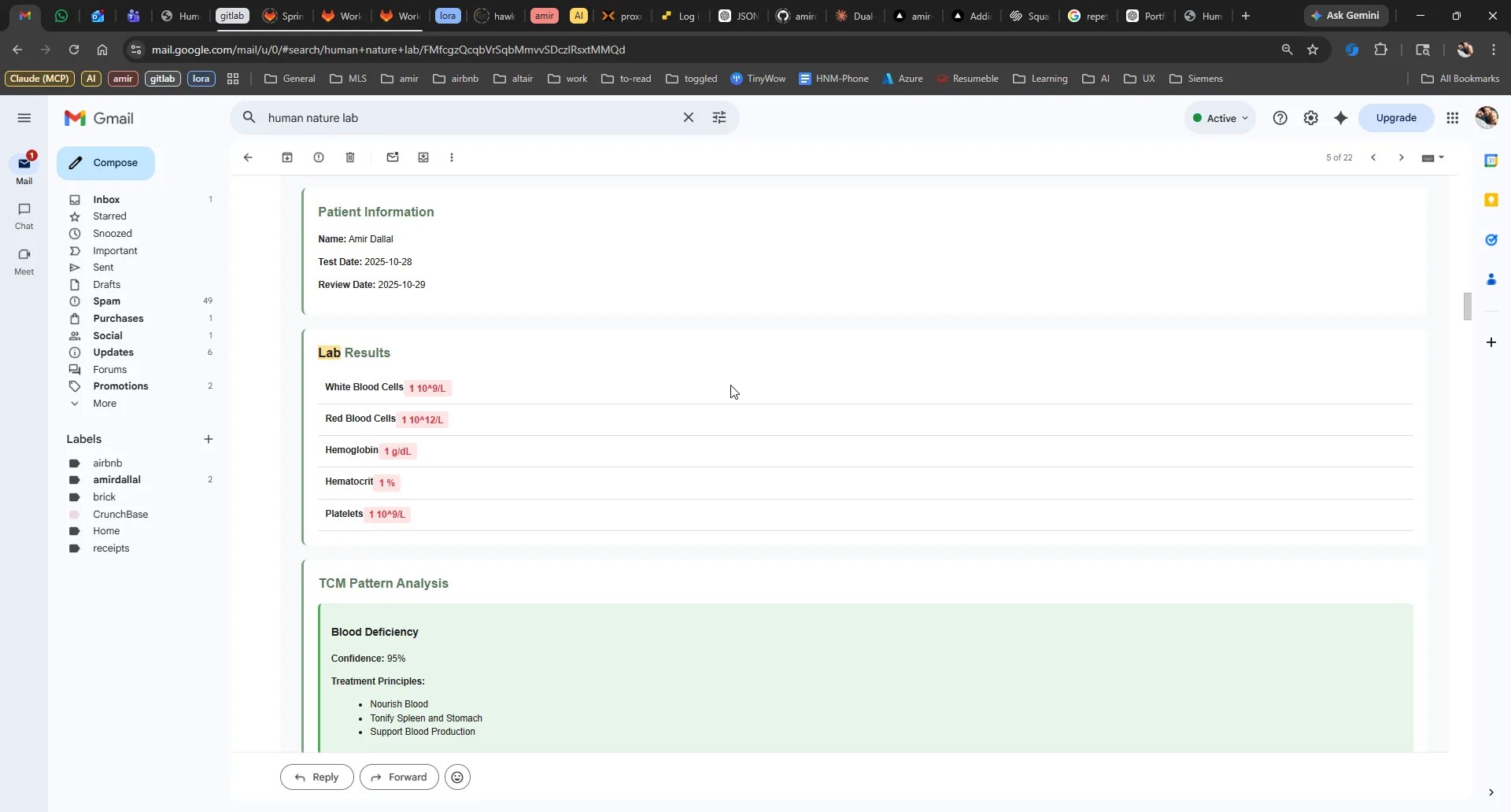Add emoji reaction to email

click(x=457, y=777)
